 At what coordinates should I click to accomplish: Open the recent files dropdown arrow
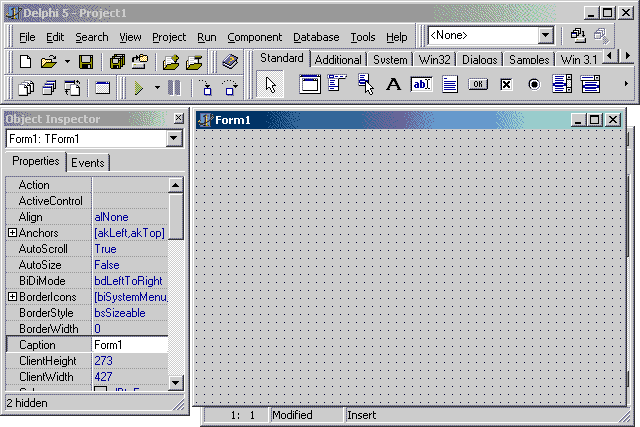[67, 62]
